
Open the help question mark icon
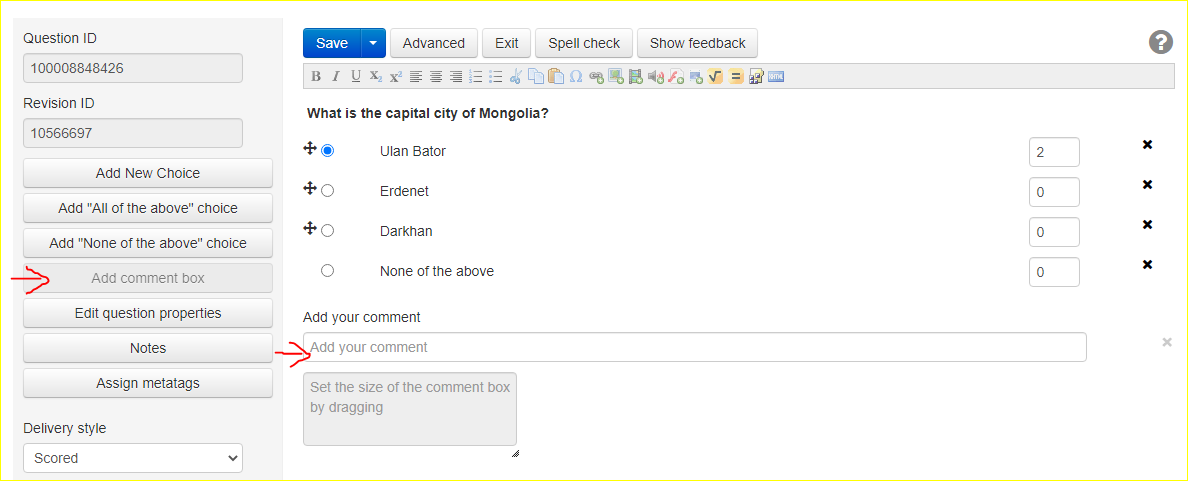point(1160,42)
